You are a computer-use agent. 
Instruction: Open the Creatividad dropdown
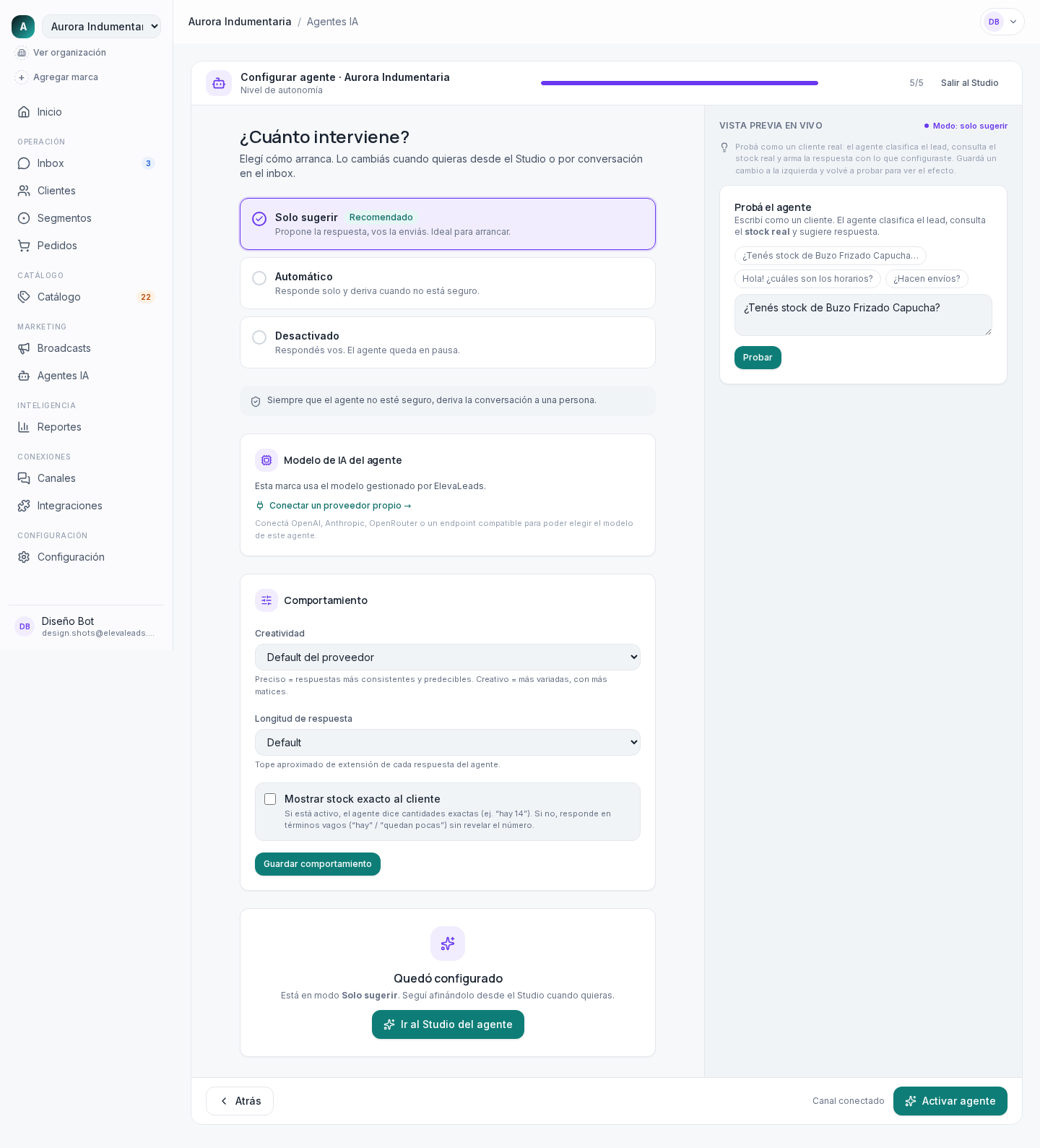click(x=448, y=657)
